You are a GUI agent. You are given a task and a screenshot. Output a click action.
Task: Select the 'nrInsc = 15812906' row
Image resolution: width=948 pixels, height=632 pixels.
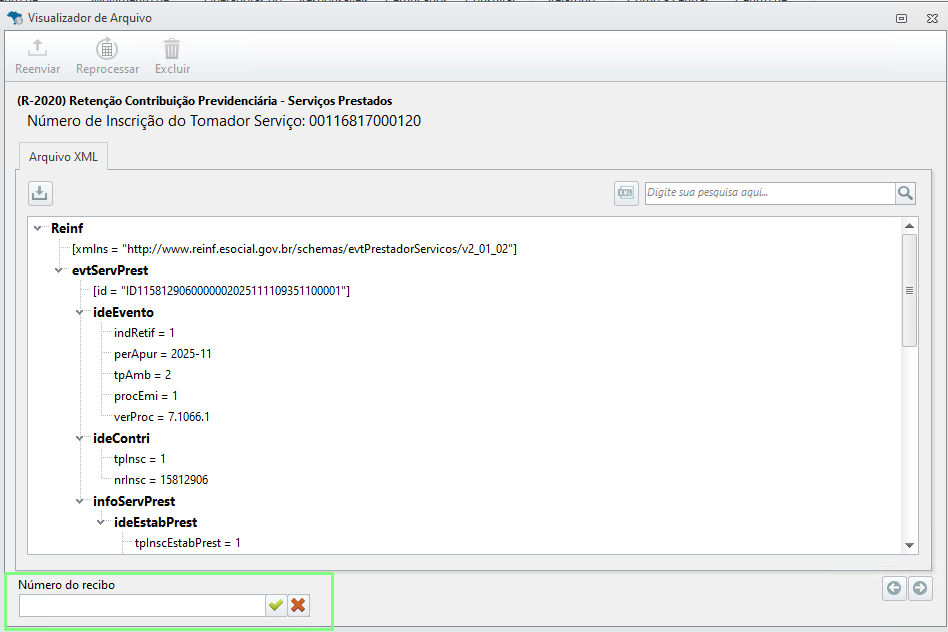(x=161, y=480)
